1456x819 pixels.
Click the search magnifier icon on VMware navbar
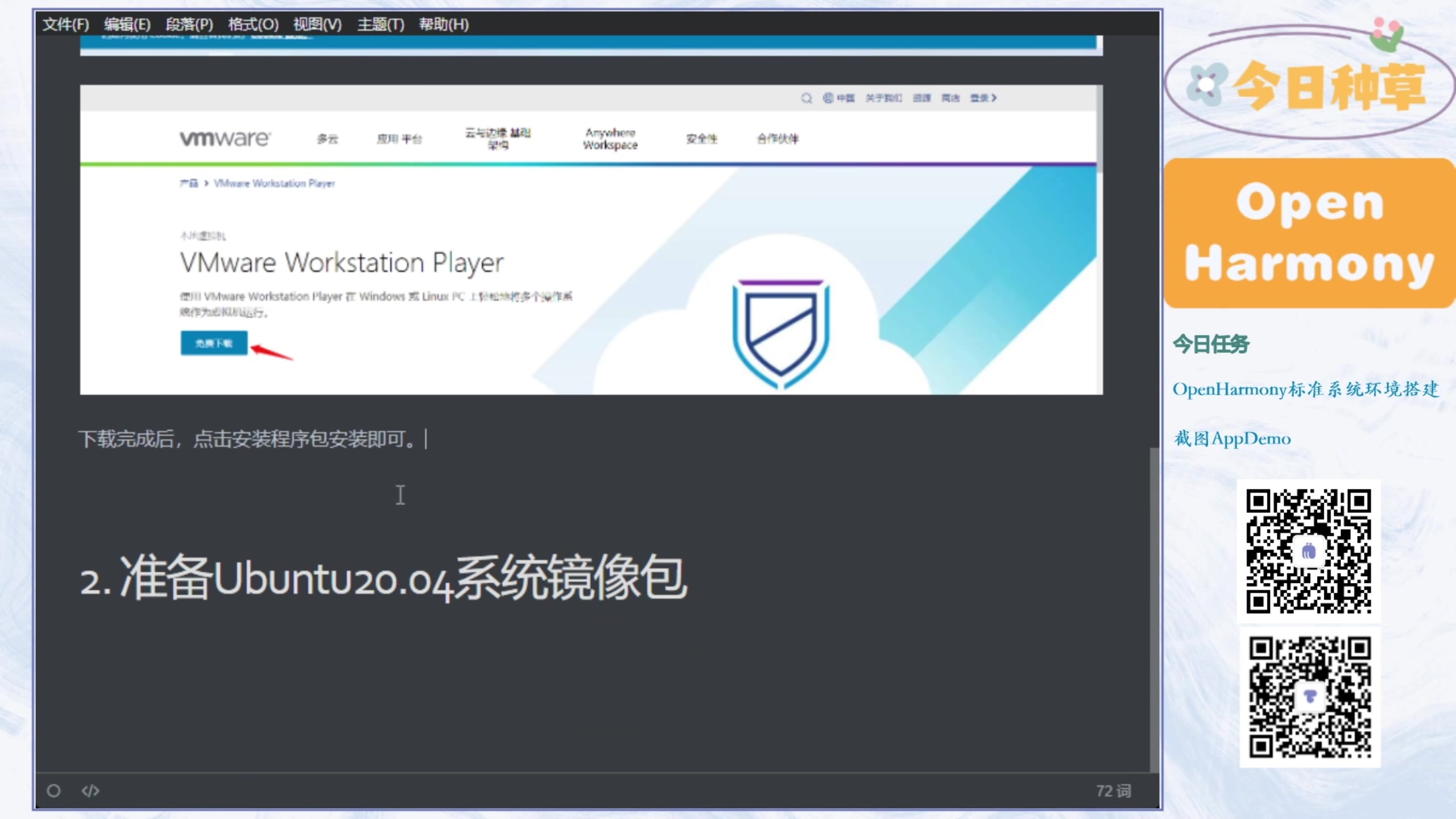(807, 98)
